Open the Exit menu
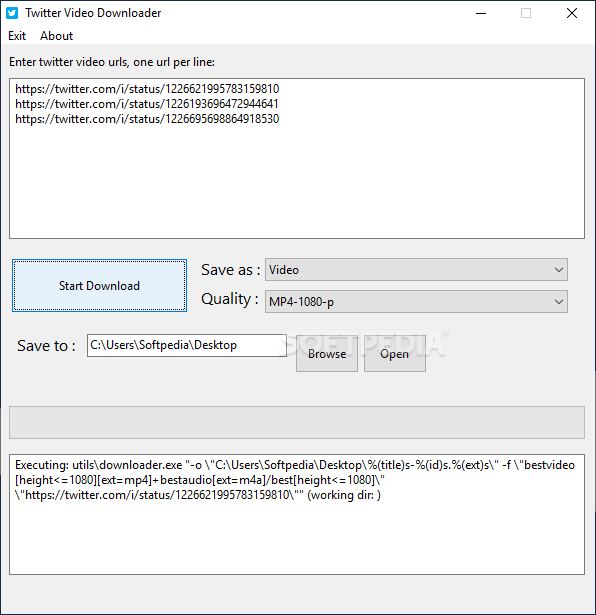This screenshot has width=596, height=615. [x=17, y=36]
